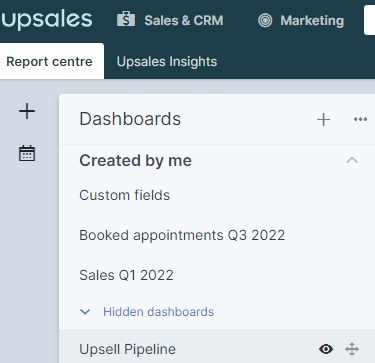
Task: Click the Sales & CRM briefcase icon
Action: point(126,20)
